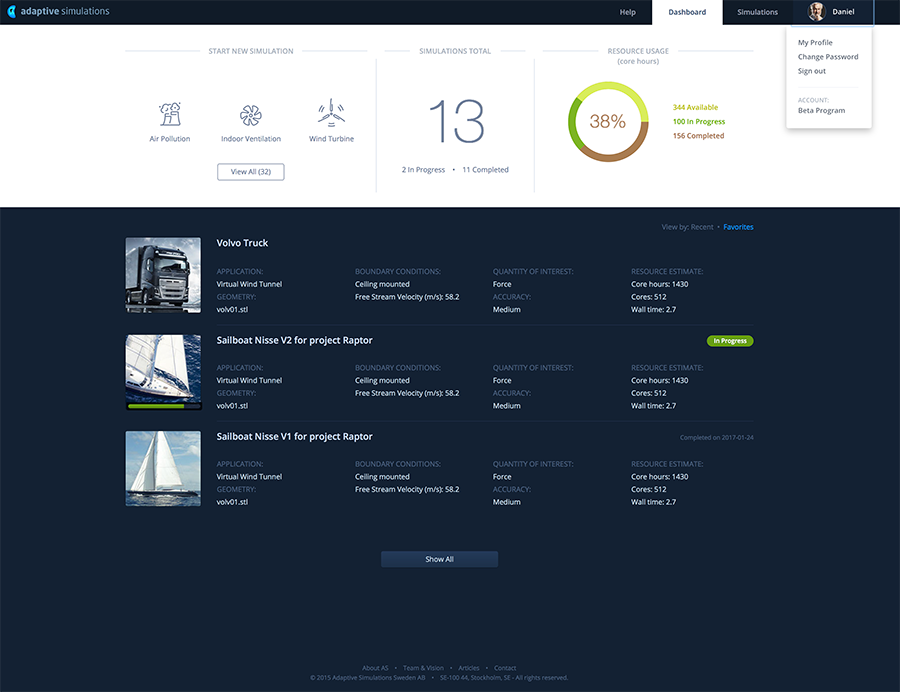Viewport: 900px width, 692px height.
Task: Click the 11 Completed count
Action: pos(486,170)
